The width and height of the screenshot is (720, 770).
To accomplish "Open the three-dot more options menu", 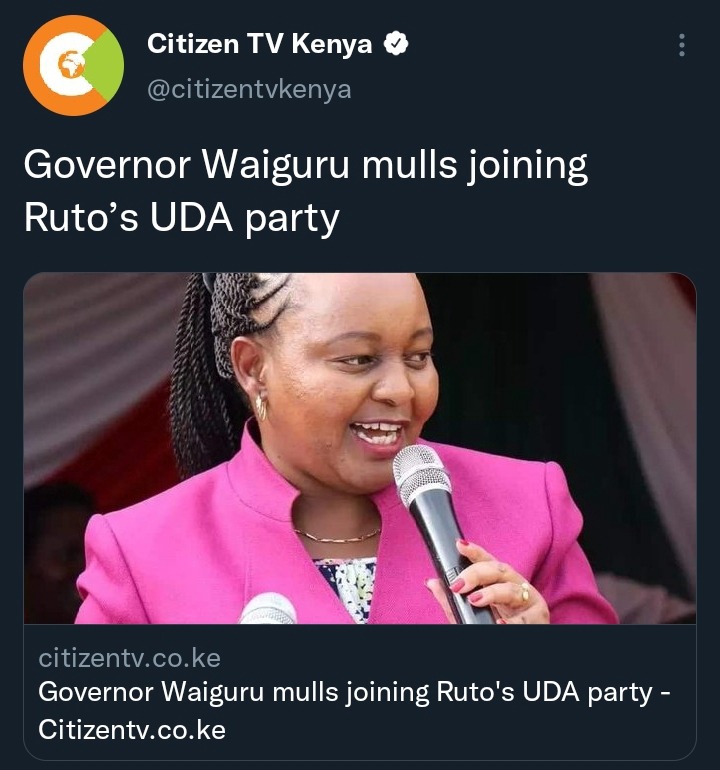I will point(681,45).
